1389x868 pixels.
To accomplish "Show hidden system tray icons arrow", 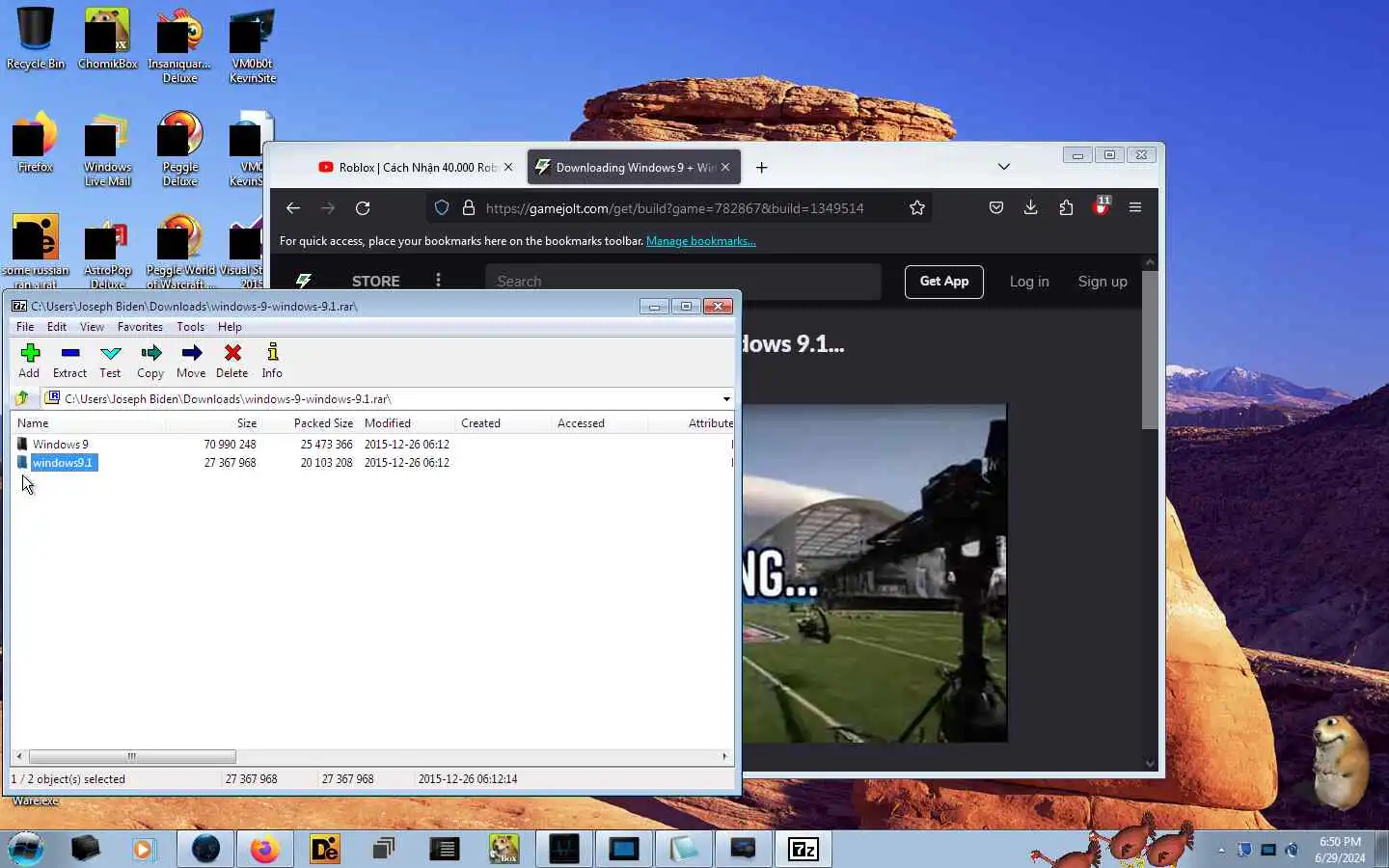I will pyautogui.click(x=1221, y=850).
